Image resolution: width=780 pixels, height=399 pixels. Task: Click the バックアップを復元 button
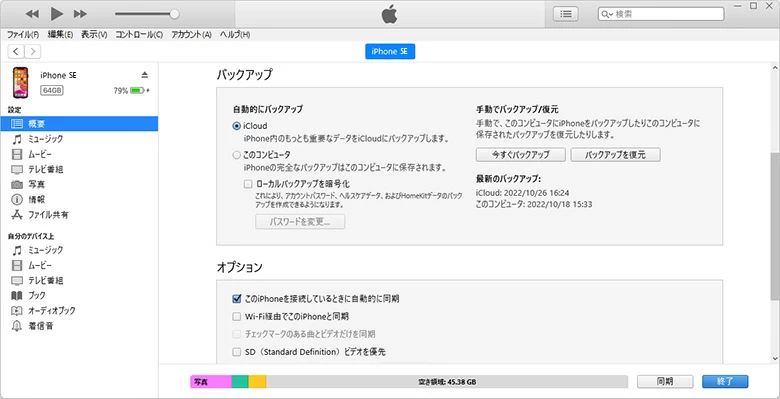(x=615, y=155)
